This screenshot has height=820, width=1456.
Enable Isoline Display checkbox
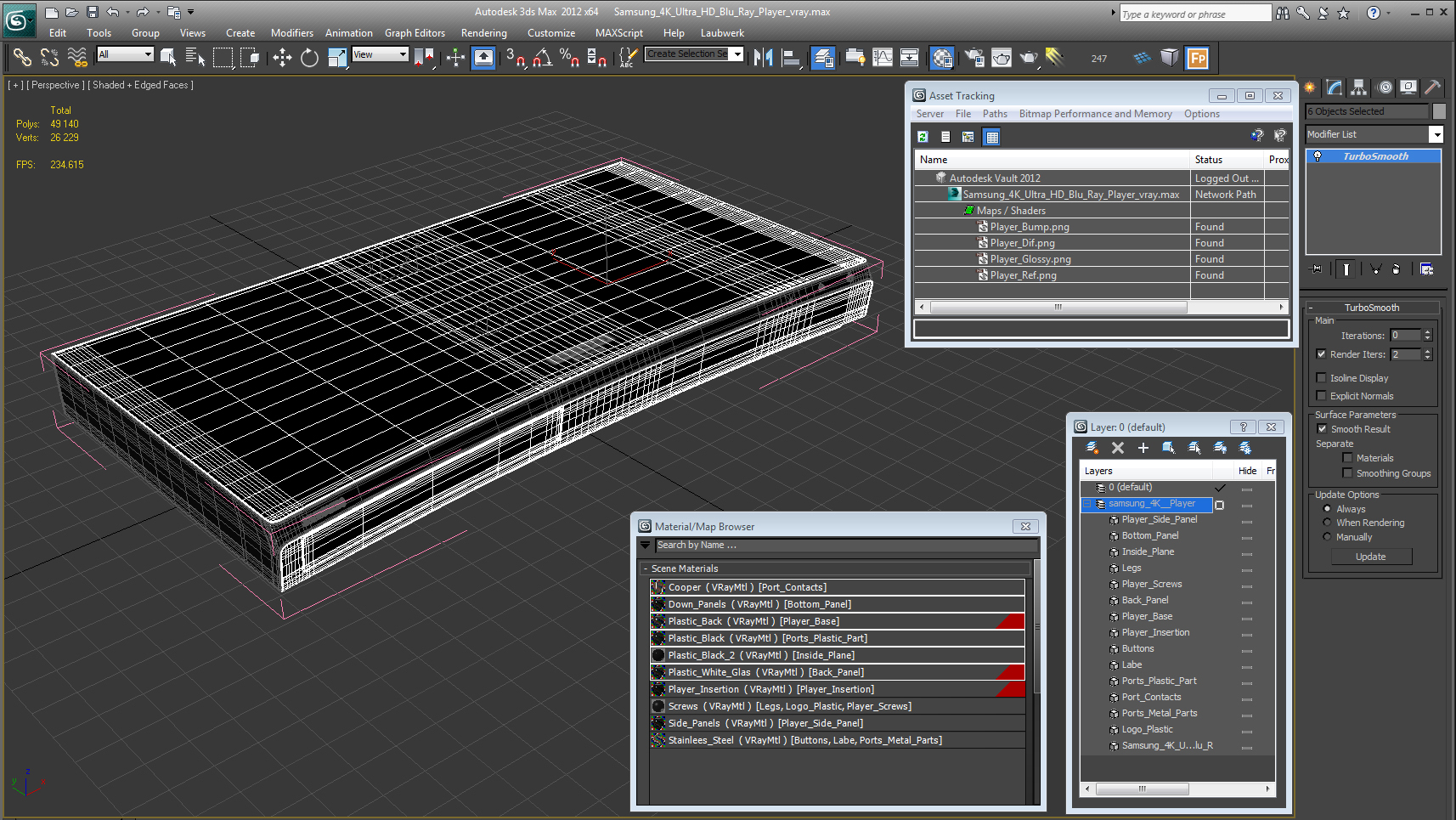pyautogui.click(x=1321, y=378)
